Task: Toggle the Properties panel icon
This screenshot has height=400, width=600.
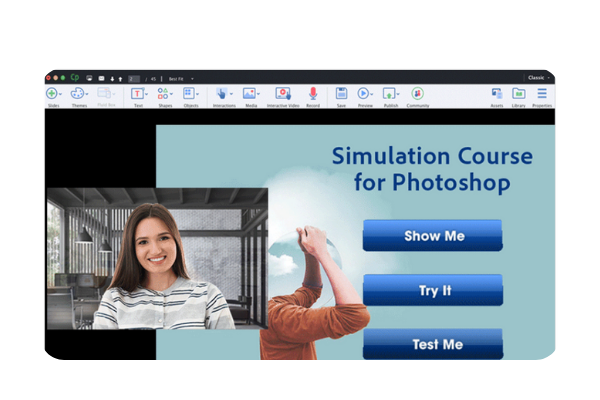Action: coord(542,93)
